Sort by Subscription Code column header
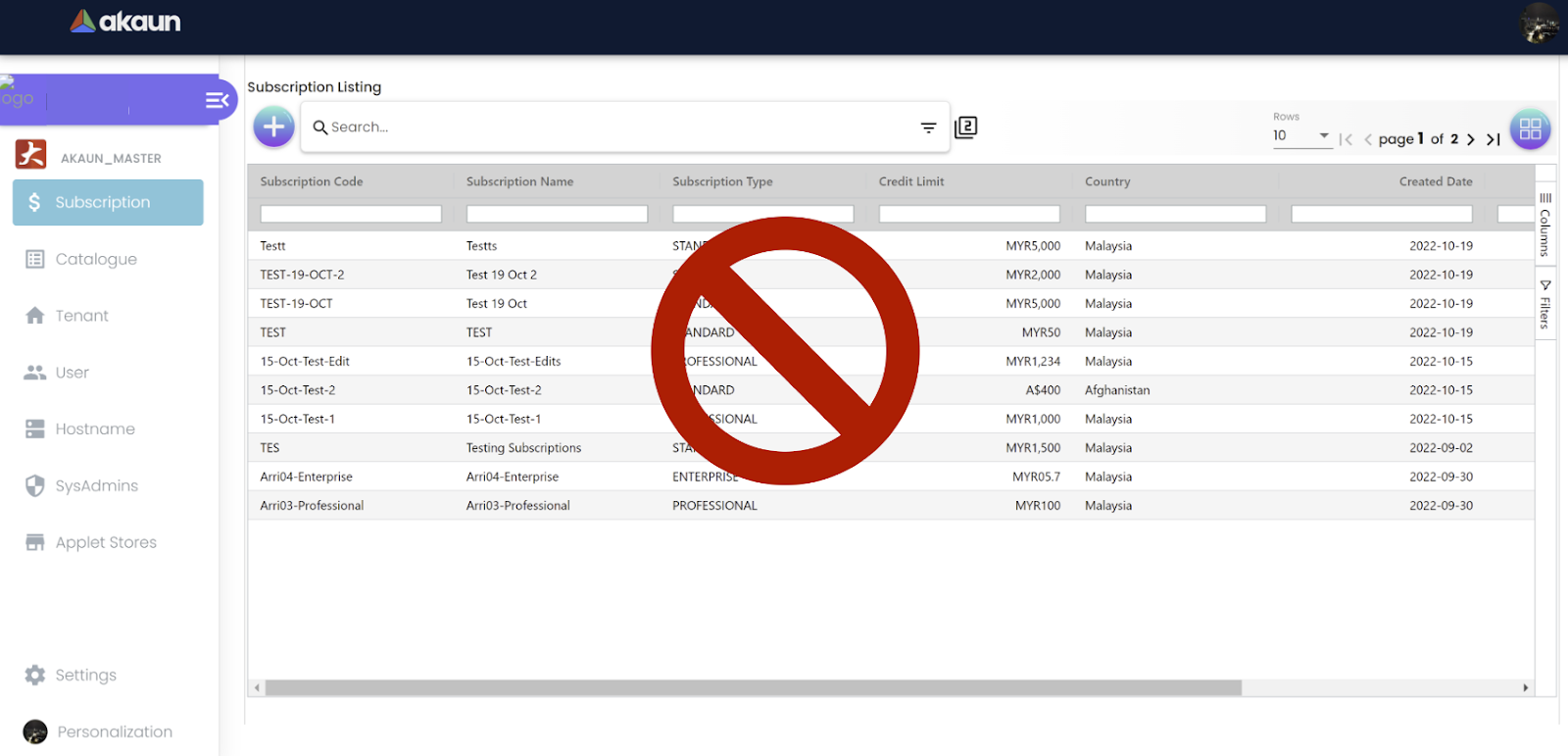 tap(312, 181)
